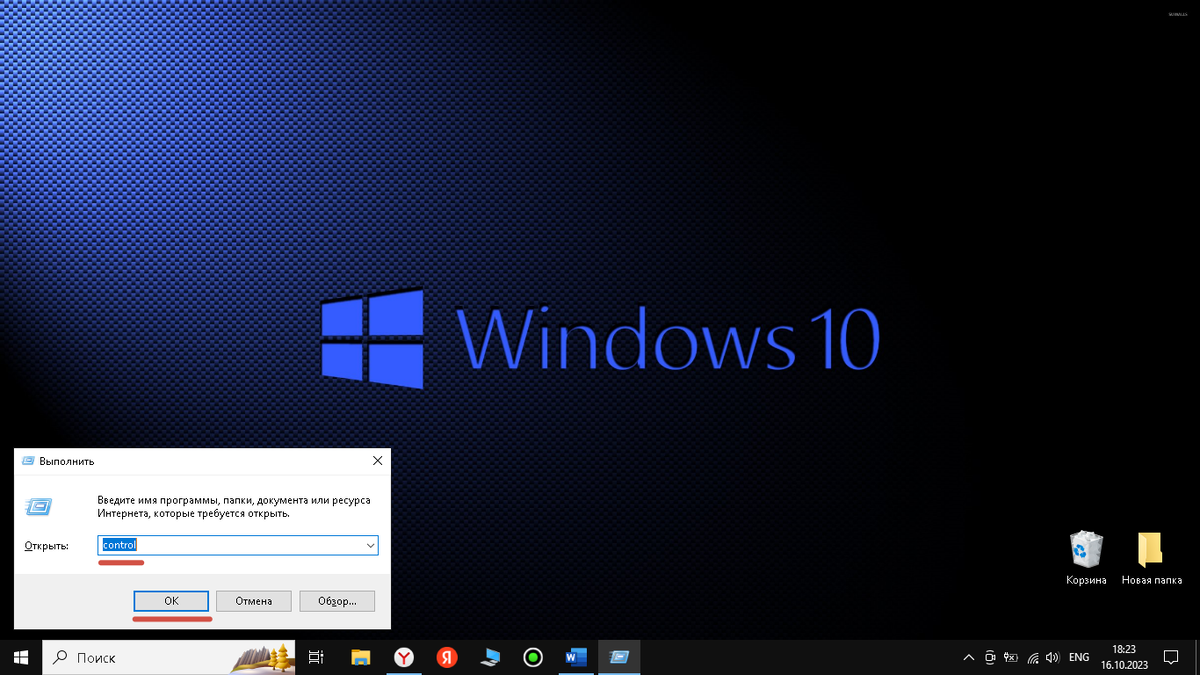Image resolution: width=1200 pixels, height=675 pixels.
Task: Select the Новая папка folder on desktop
Action: coord(1152,558)
